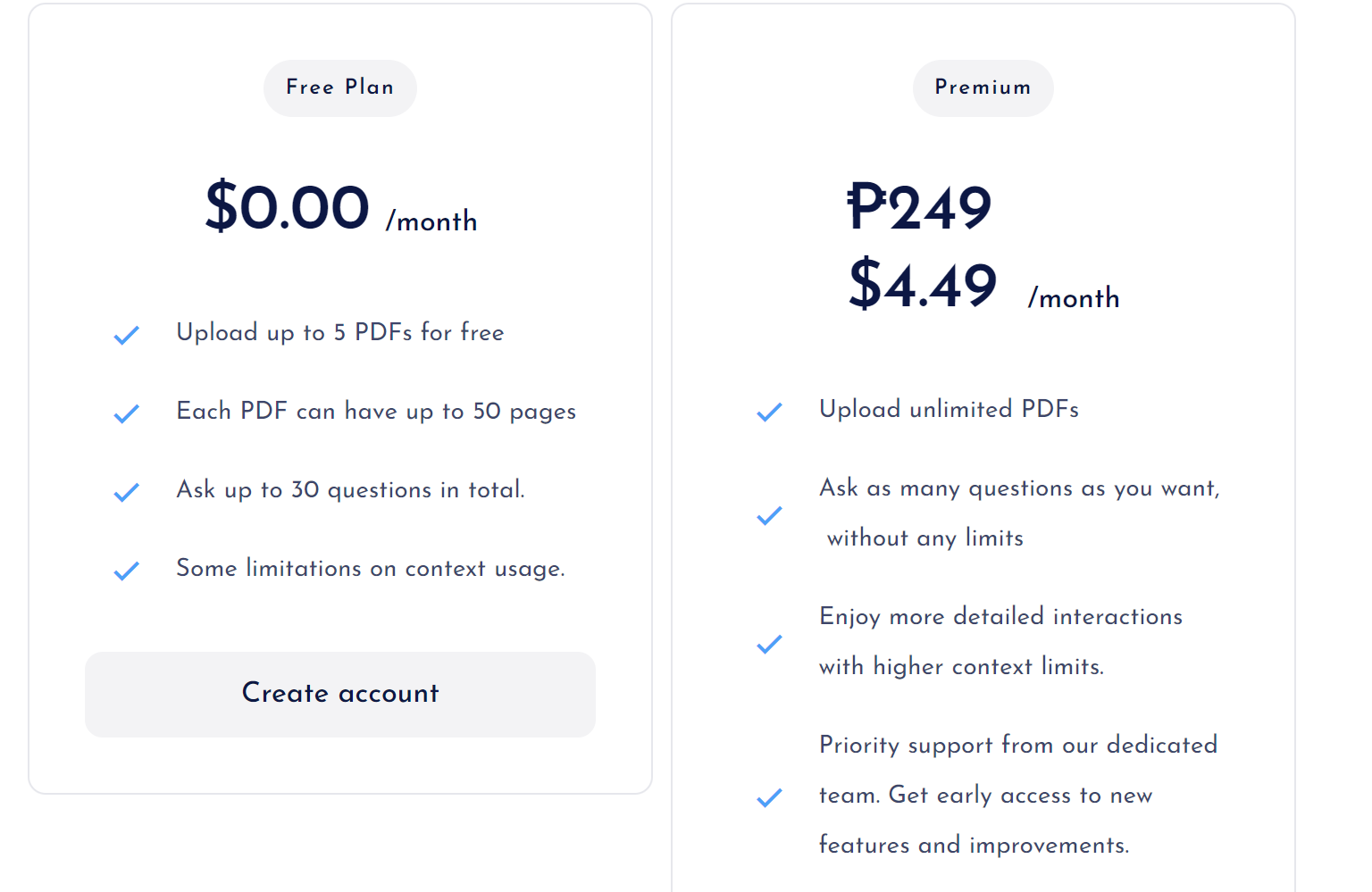Click checkmark beside Ask up to 30 questions
Screen dimensions: 1372x892
pos(127,492)
